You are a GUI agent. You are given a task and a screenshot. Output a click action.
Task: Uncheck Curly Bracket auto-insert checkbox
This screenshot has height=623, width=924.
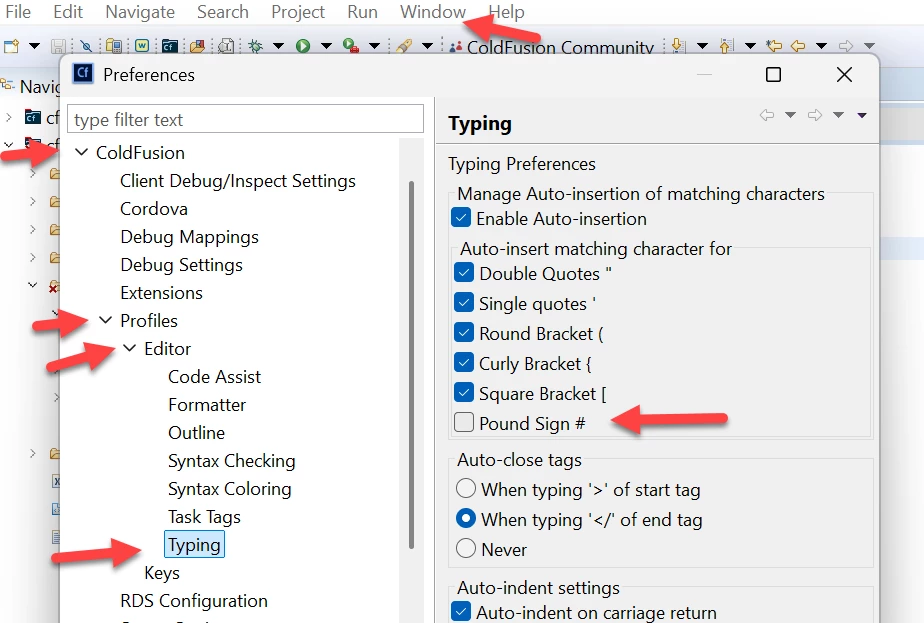click(x=464, y=362)
